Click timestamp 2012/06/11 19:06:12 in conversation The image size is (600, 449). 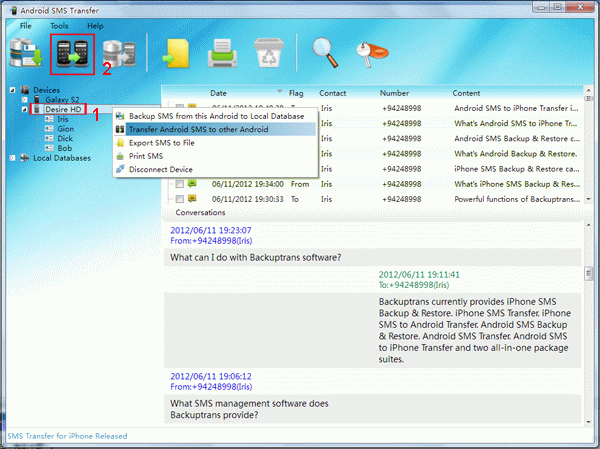click(211, 376)
